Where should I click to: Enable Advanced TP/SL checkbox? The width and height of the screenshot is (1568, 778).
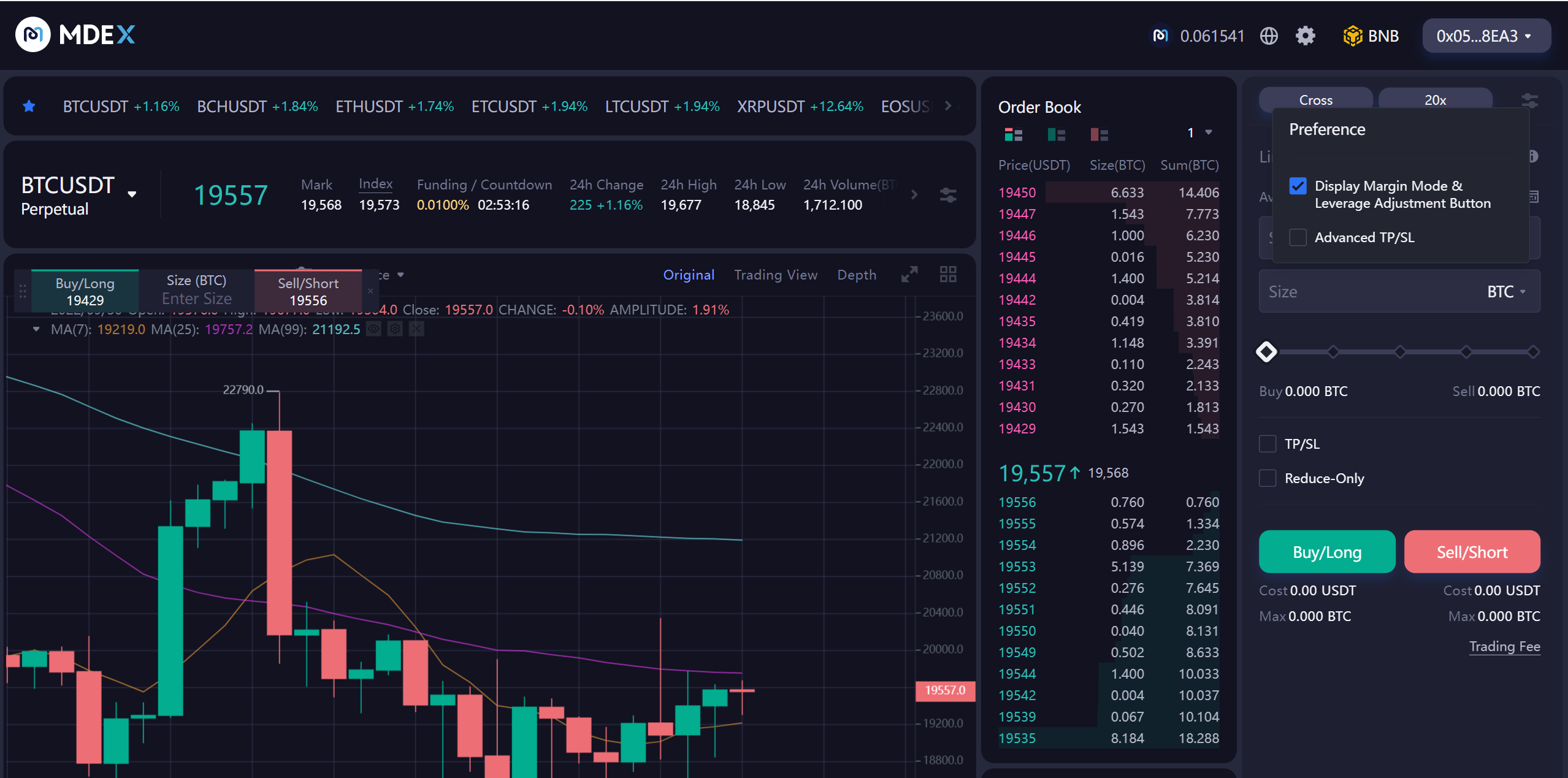(1298, 237)
